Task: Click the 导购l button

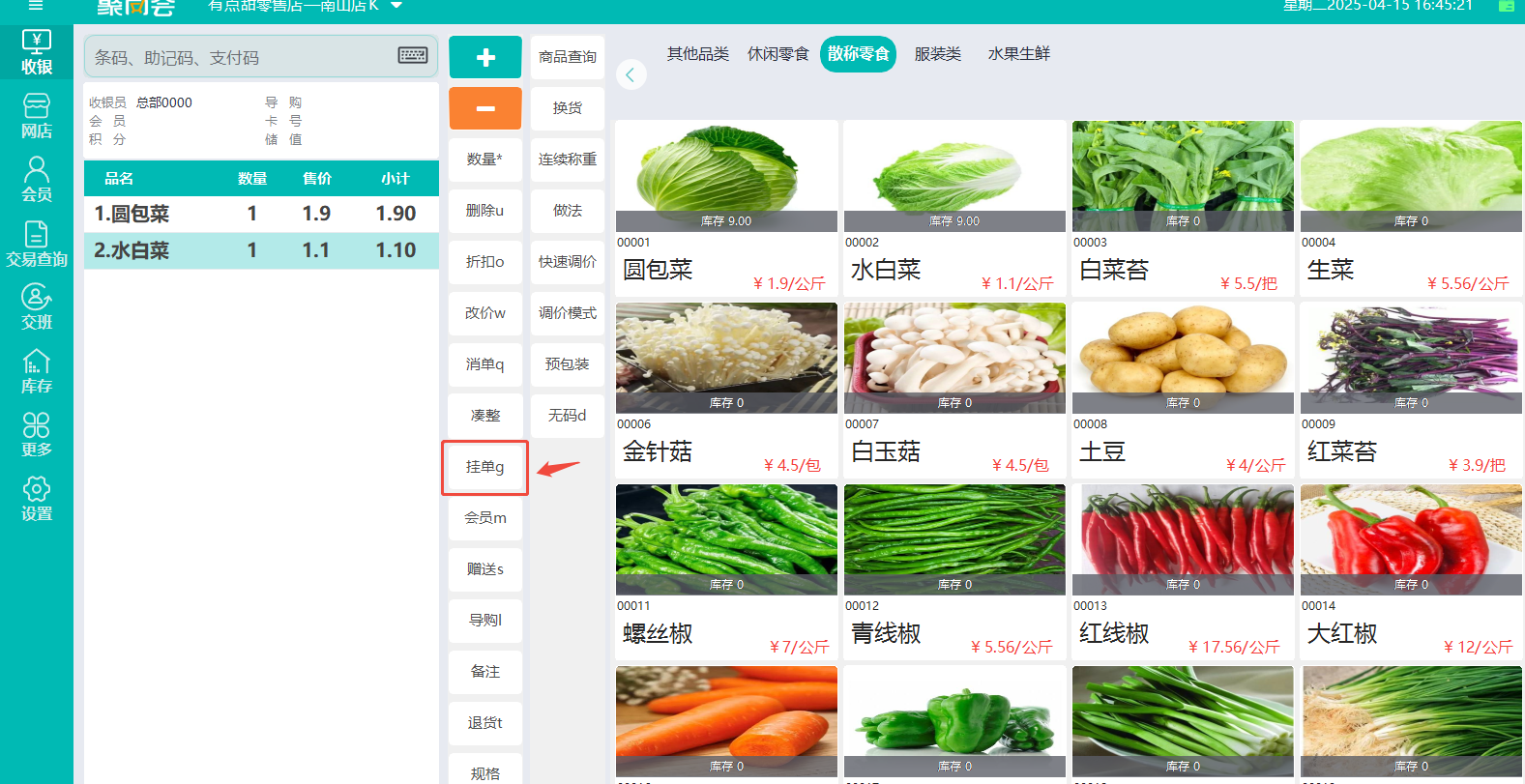Action: pyautogui.click(x=485, y=621)
